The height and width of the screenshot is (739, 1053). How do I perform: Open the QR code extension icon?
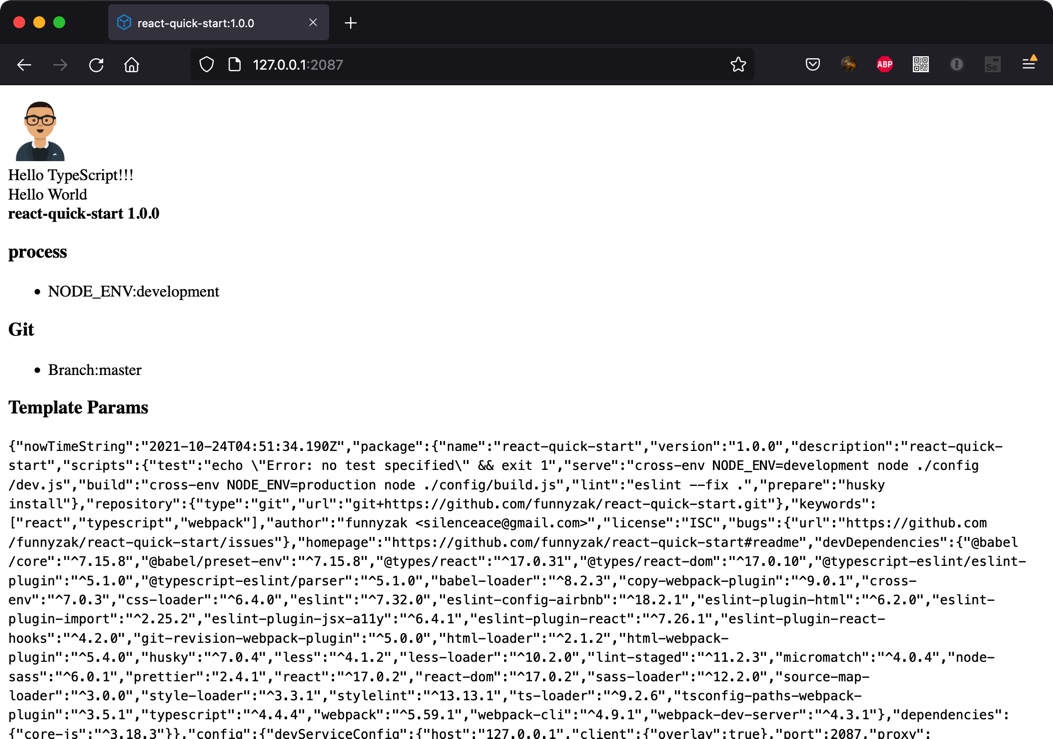pos(921,64)
